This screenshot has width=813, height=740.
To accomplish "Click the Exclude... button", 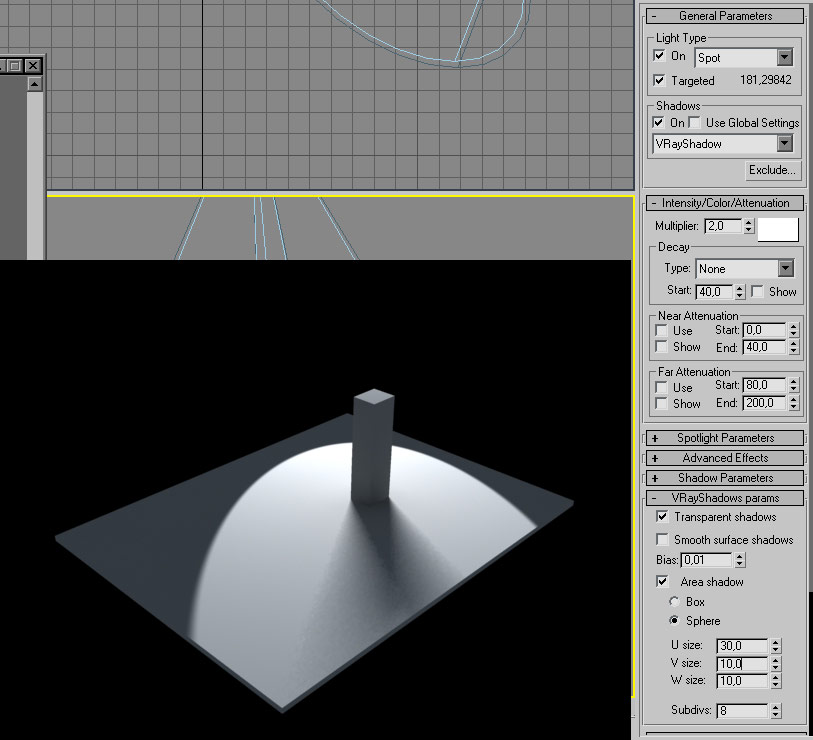I will (x=772, y=170).
